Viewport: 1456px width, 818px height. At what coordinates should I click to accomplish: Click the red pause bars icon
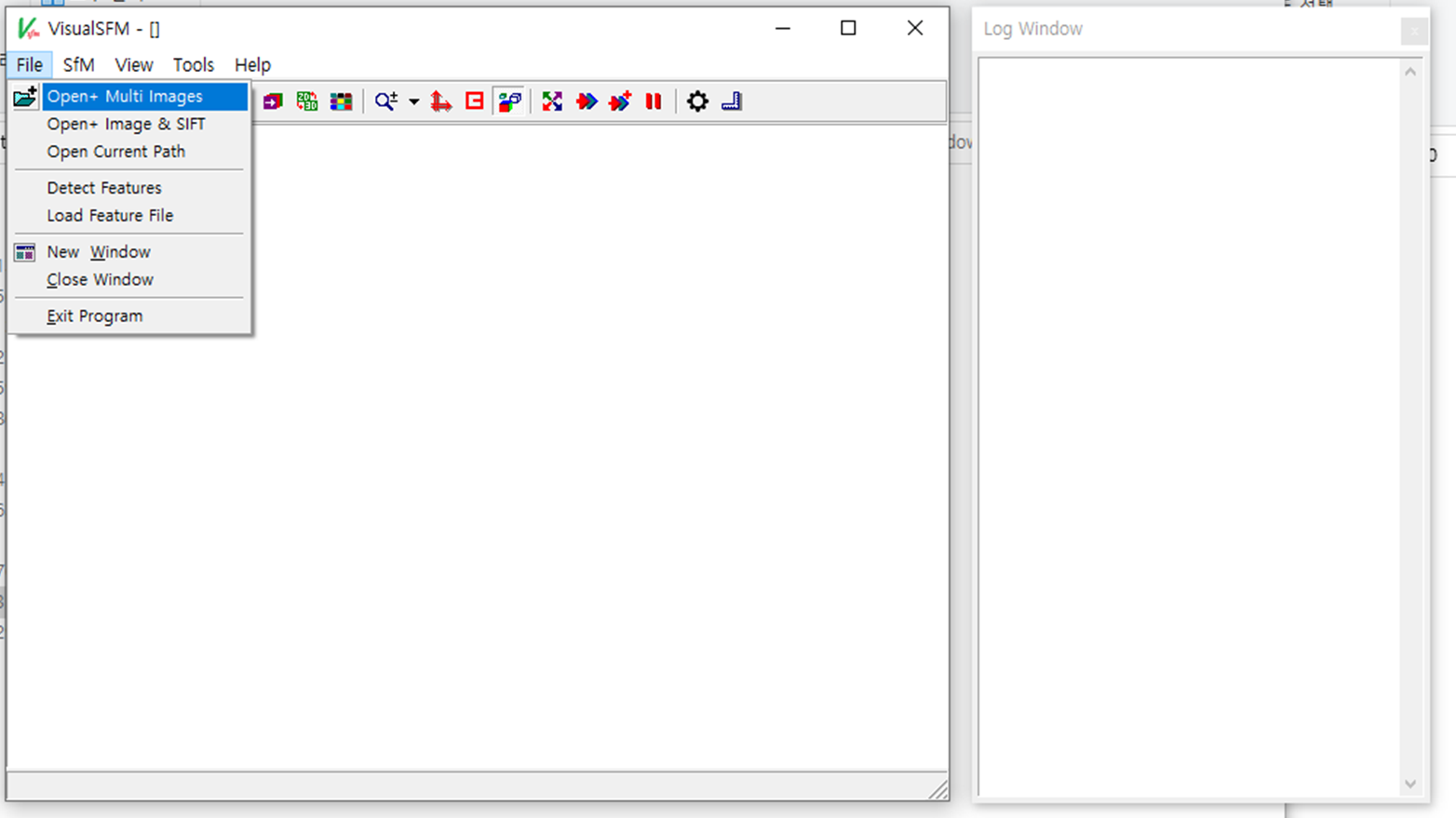click(x=654, y=101)
